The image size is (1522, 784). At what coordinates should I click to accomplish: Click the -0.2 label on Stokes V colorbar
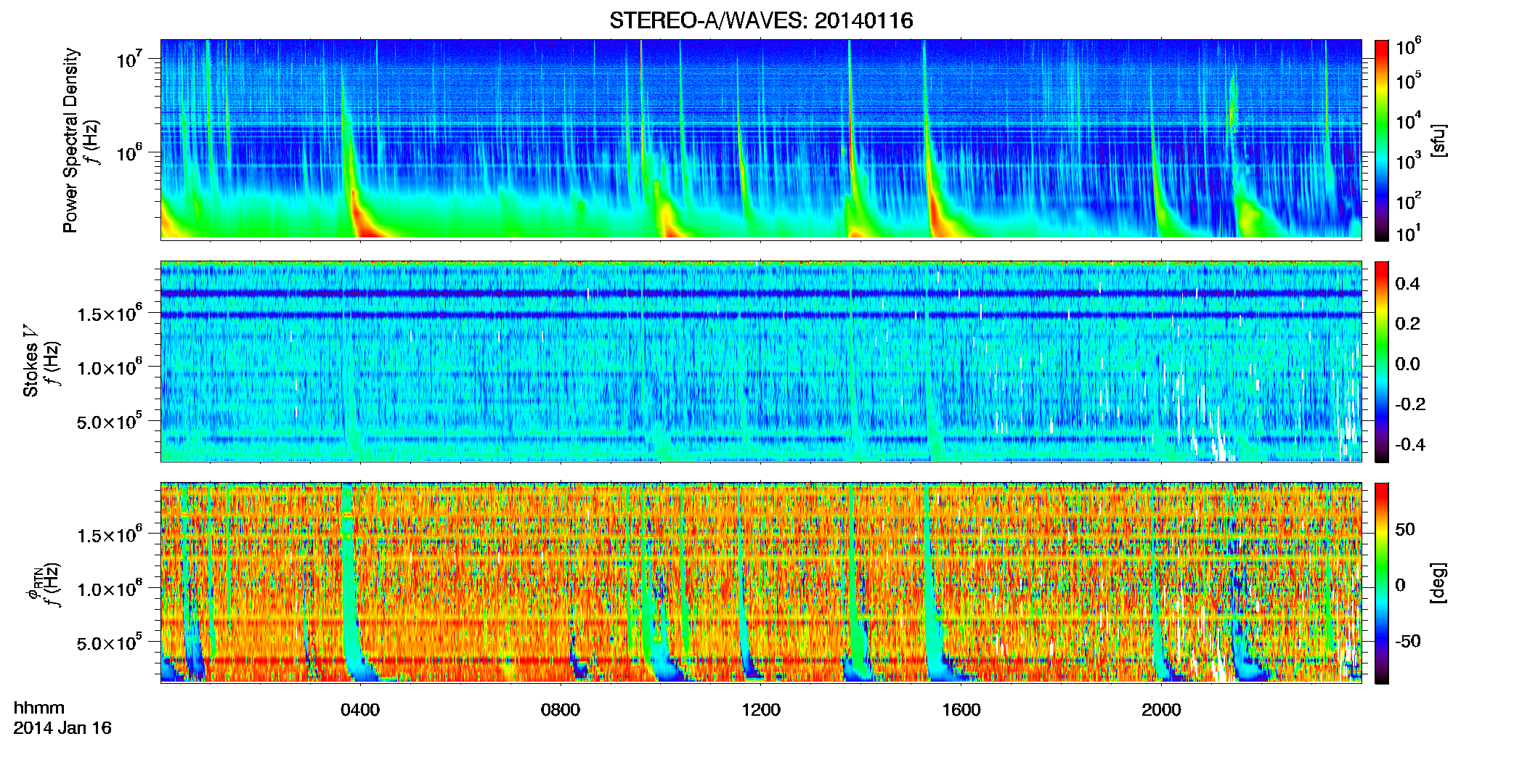click(1410, 404)
